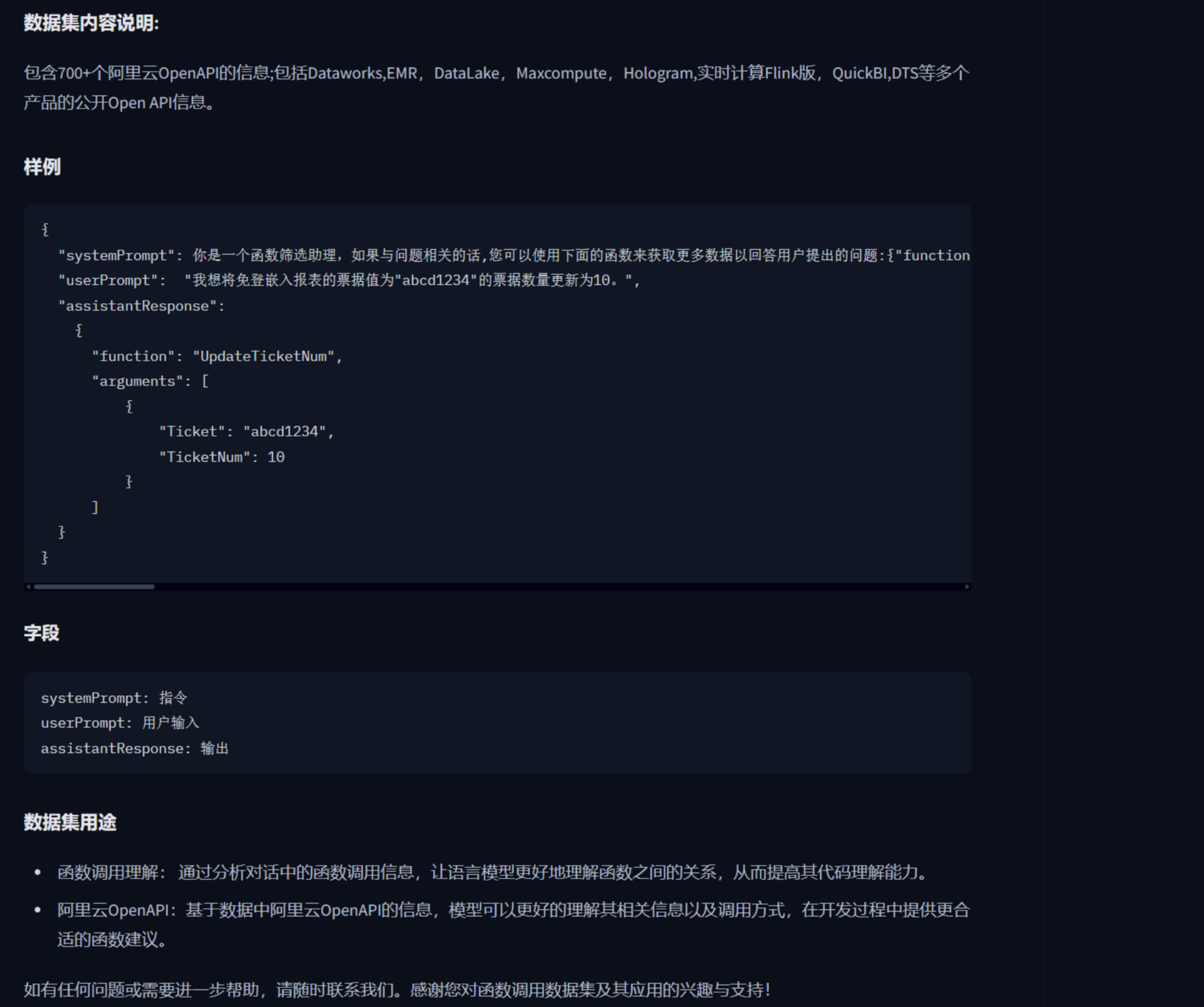Click the 字段 section heading
Viewport: 1204px width, 1007px height.
pyautogui.click(x=41, y=633)
